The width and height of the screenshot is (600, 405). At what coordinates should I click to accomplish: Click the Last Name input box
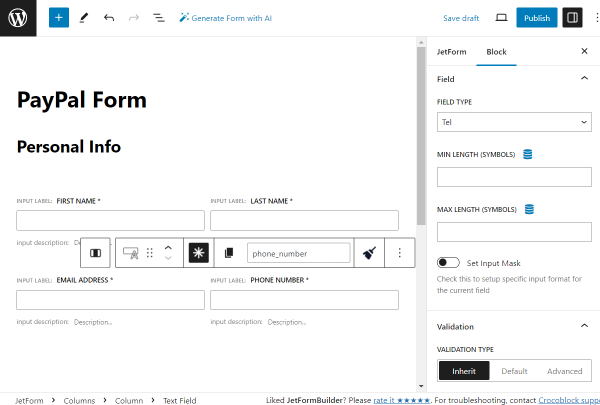pos(304,220)
